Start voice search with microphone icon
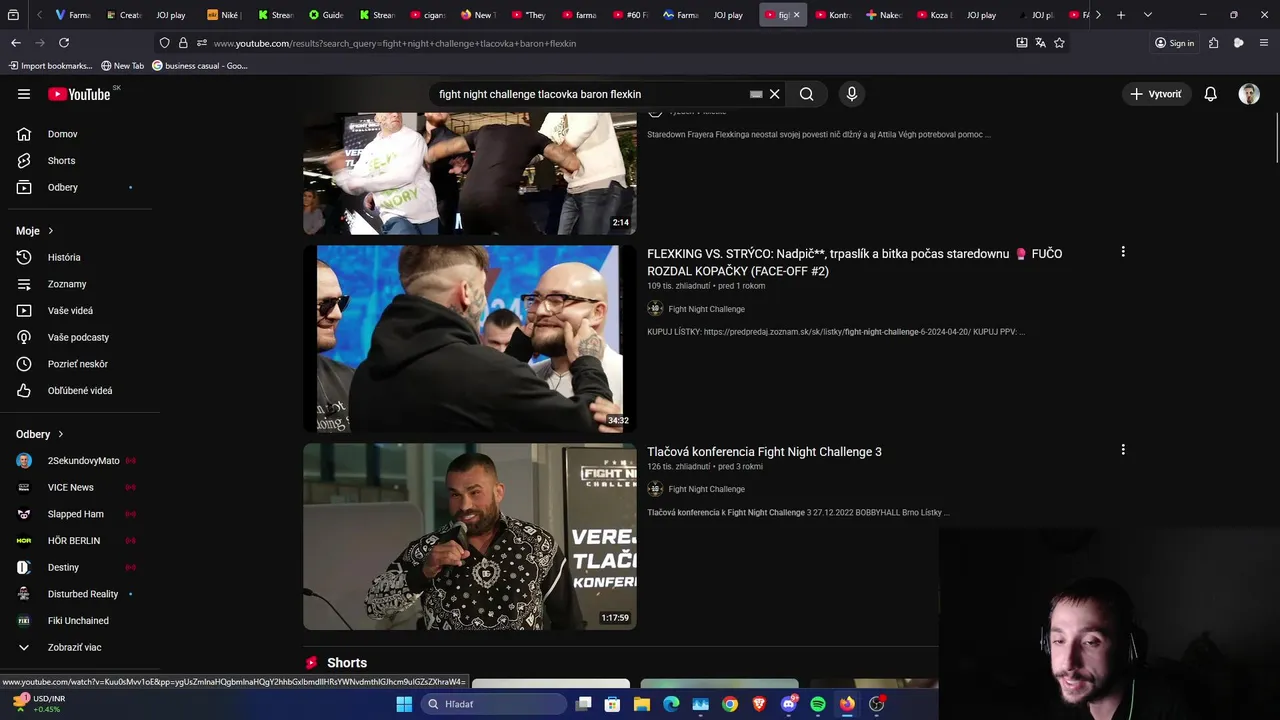The width and height of the screenshot is (1280, 720). [x=852, y=94]
